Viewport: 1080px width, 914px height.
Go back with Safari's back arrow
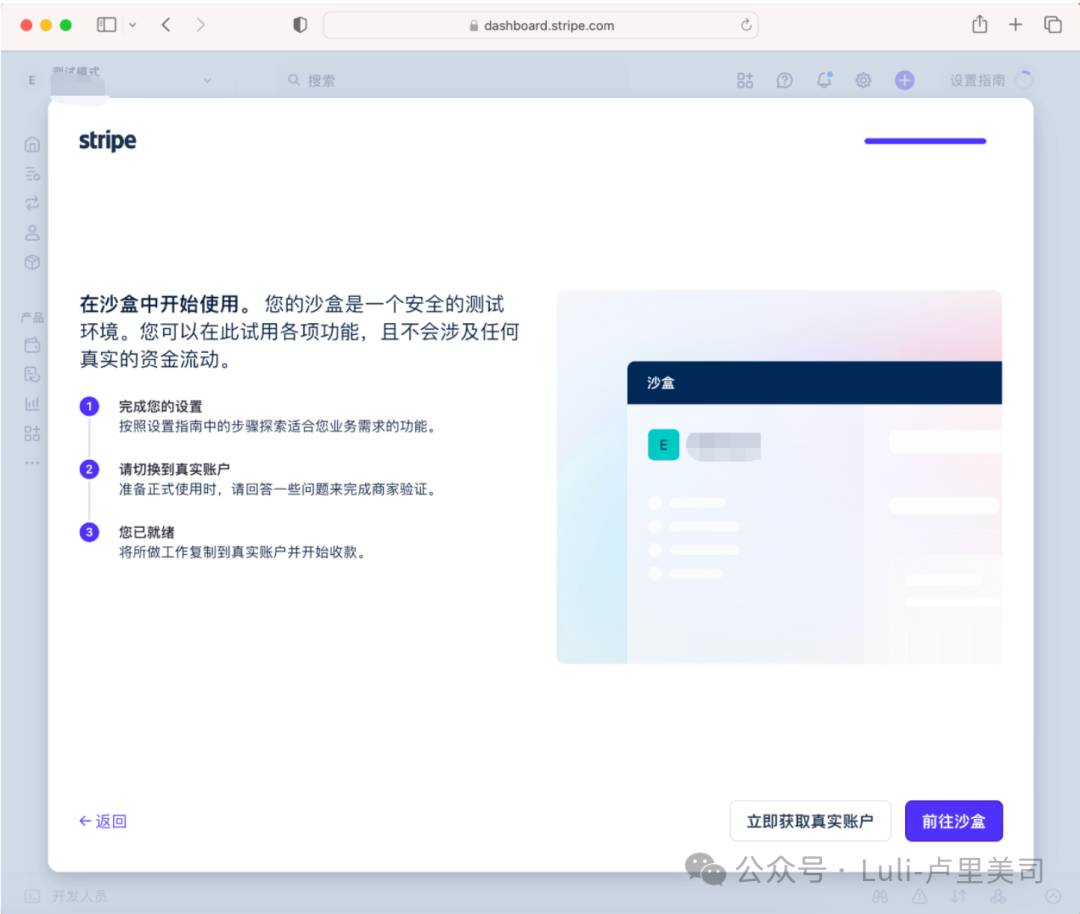165,25
